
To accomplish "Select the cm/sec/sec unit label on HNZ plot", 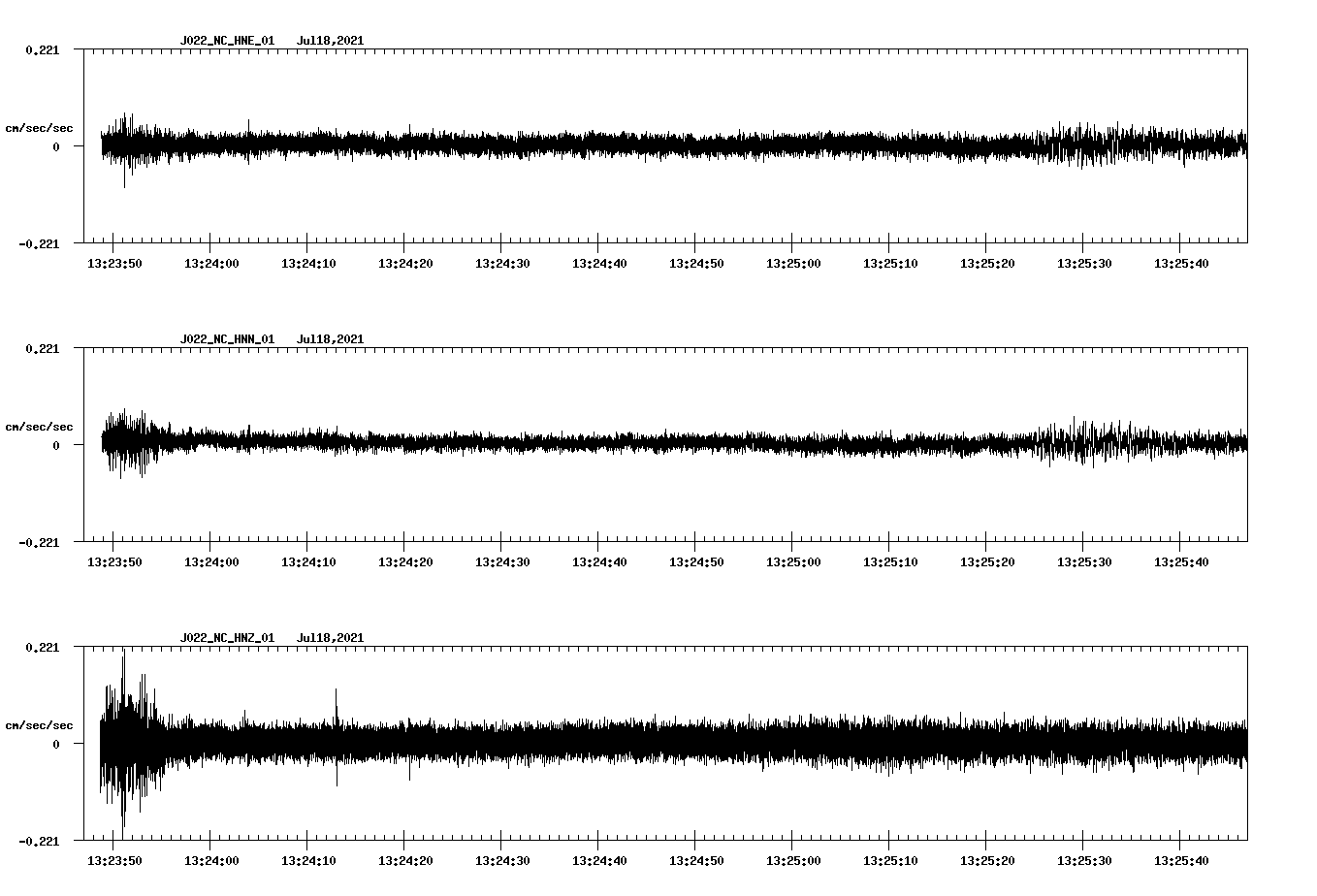I will coord(39,725).
